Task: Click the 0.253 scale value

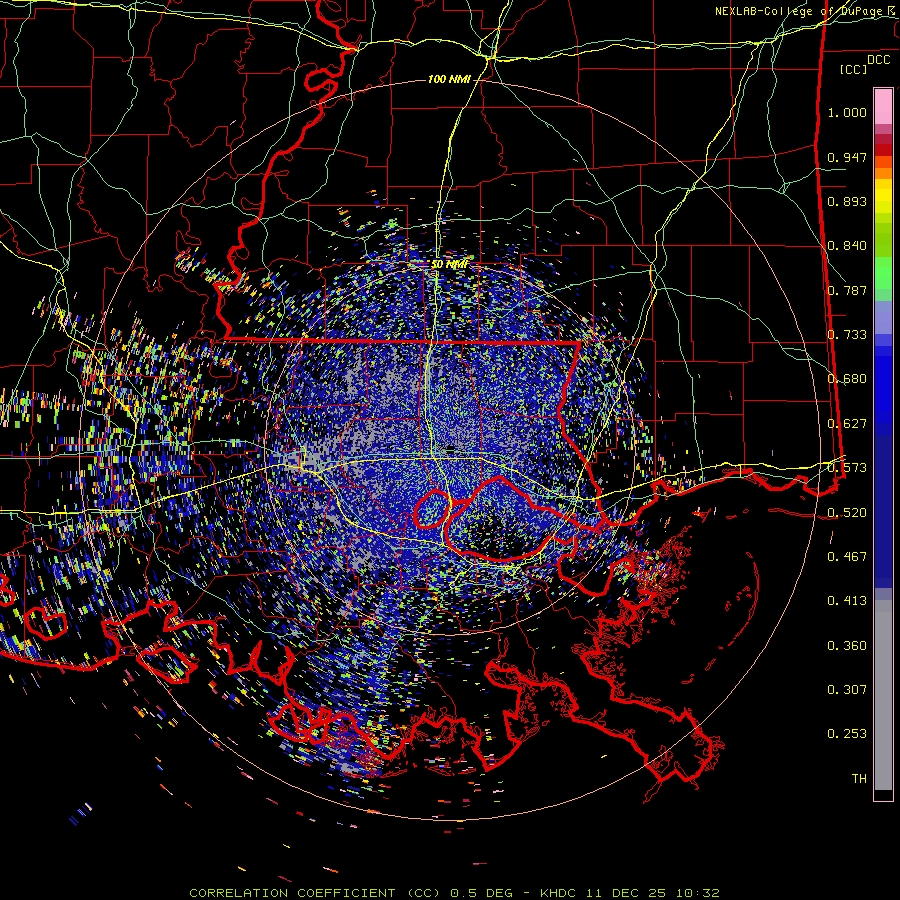Action: (x=847, y=734)
